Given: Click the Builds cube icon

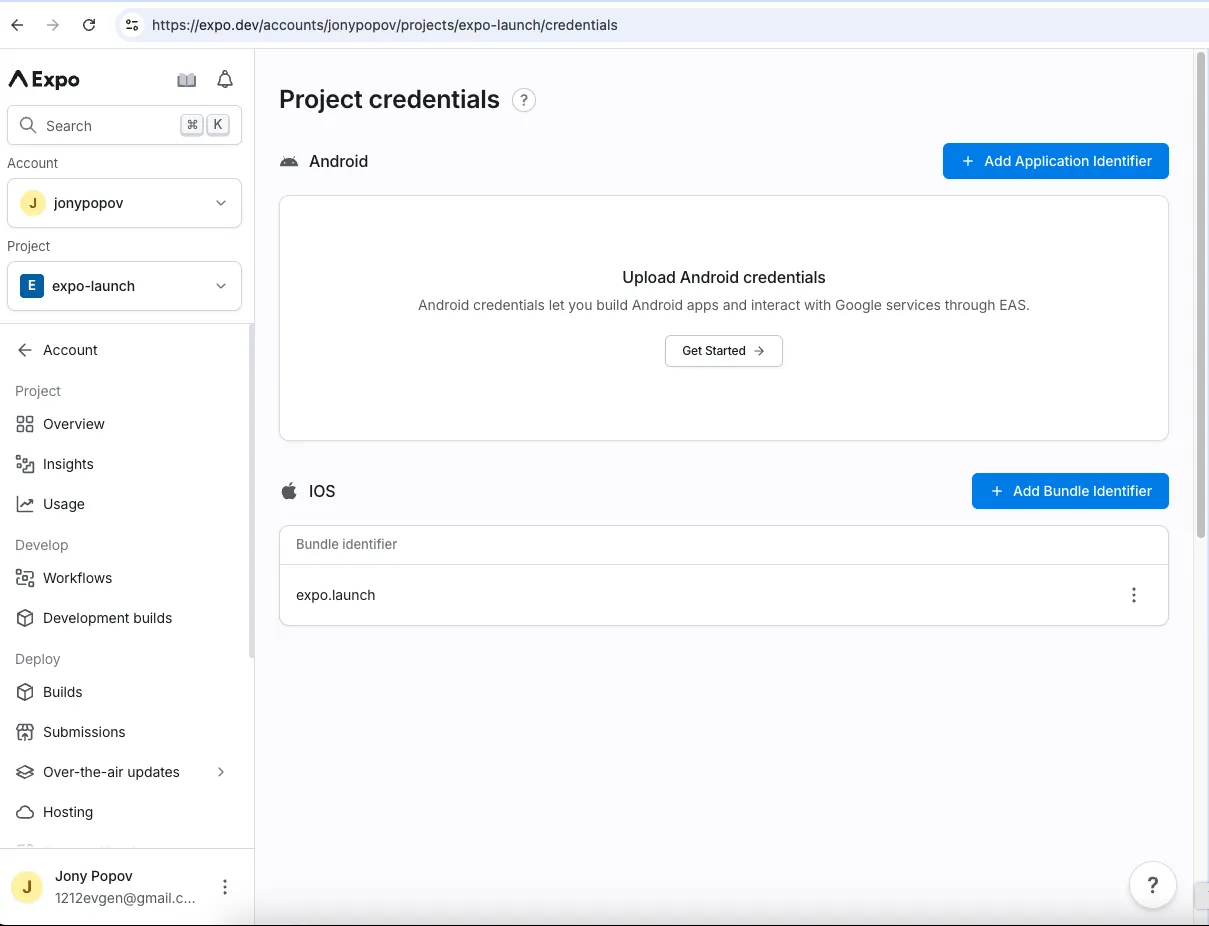Looking at the screenshot, I should click(x=25, y=692).
